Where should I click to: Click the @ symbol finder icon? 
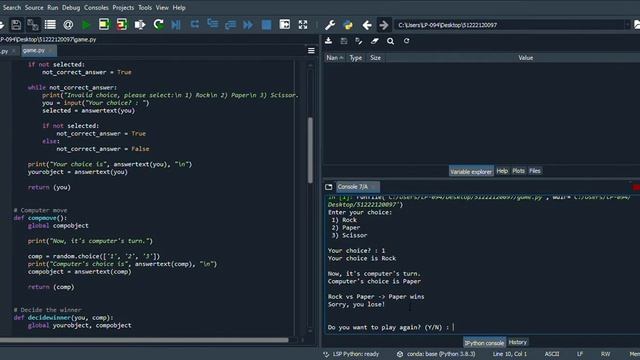[68, 25]
